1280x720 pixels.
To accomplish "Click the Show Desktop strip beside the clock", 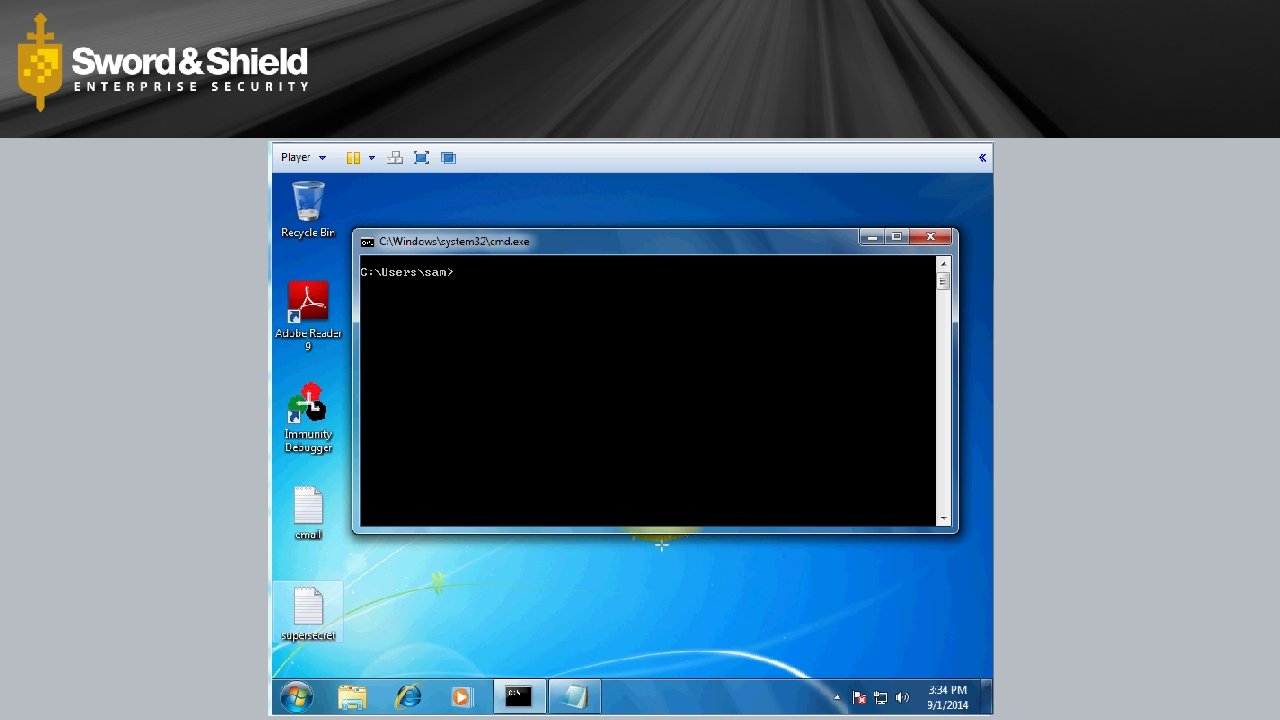I will tap(986, 696).
